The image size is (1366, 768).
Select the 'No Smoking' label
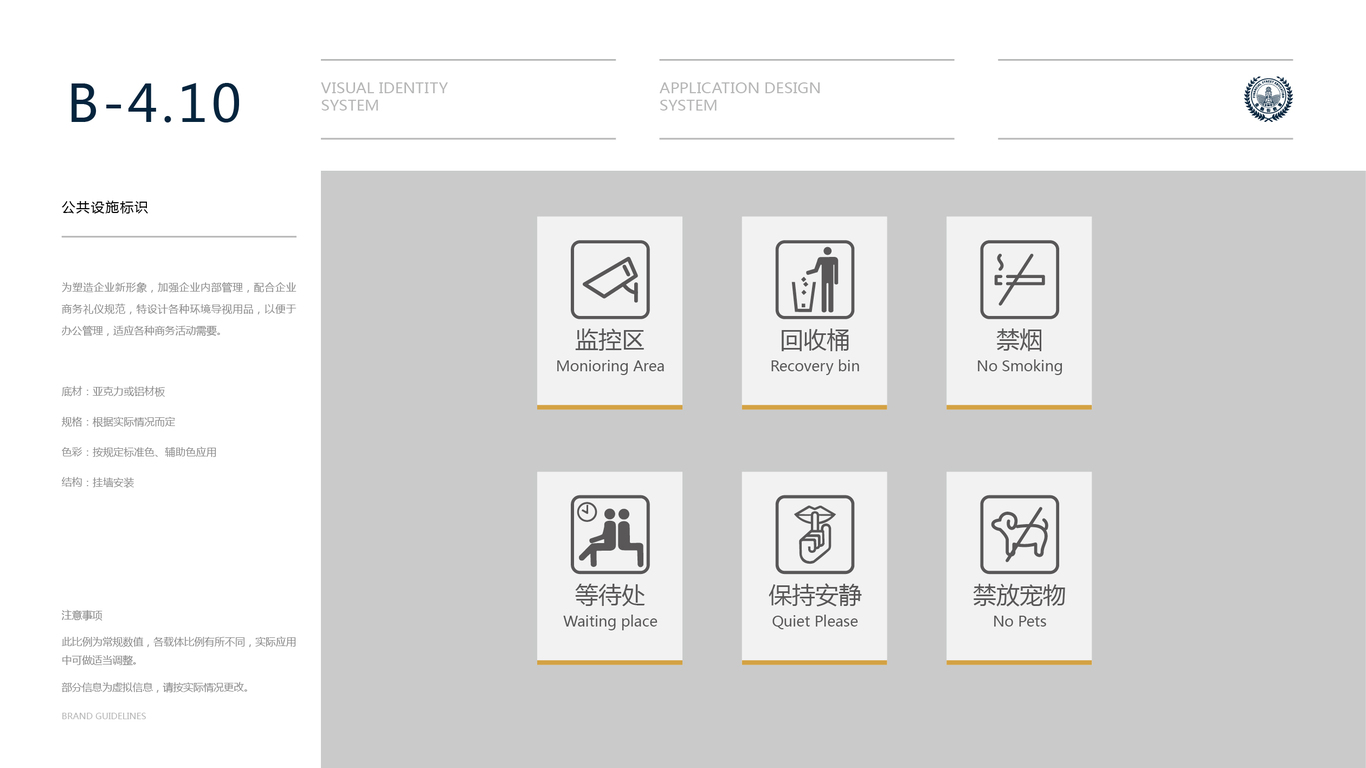pos(1019,366)
